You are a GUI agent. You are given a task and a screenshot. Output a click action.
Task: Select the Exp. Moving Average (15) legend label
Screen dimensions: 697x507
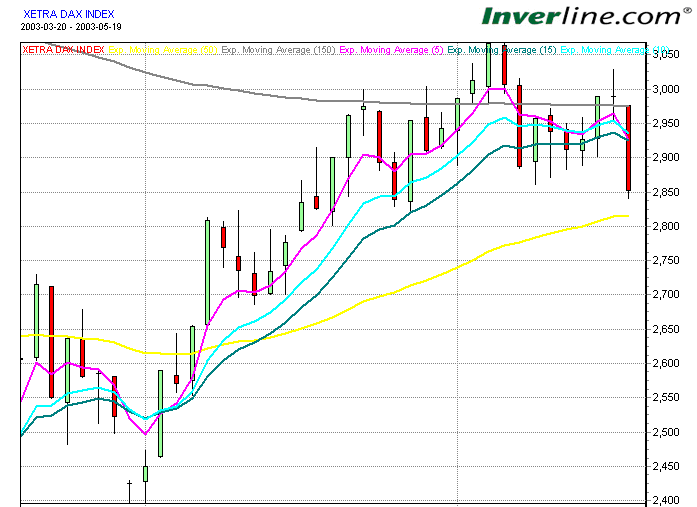click(x=502, y=50)
